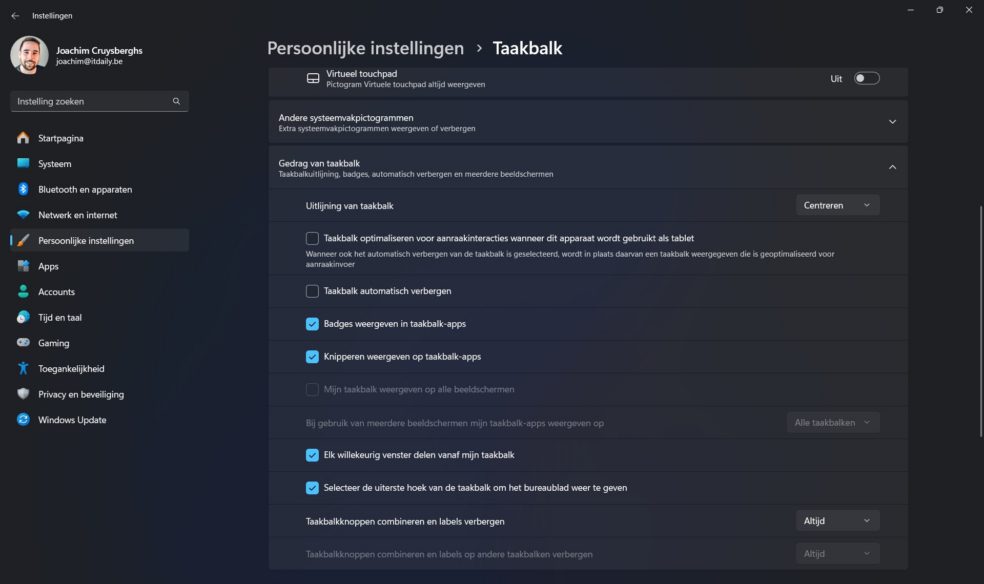Click the Windows Update icon in sidebar
Image resolution: width=984 pixels, height=584 pixels.
point(23,420)
